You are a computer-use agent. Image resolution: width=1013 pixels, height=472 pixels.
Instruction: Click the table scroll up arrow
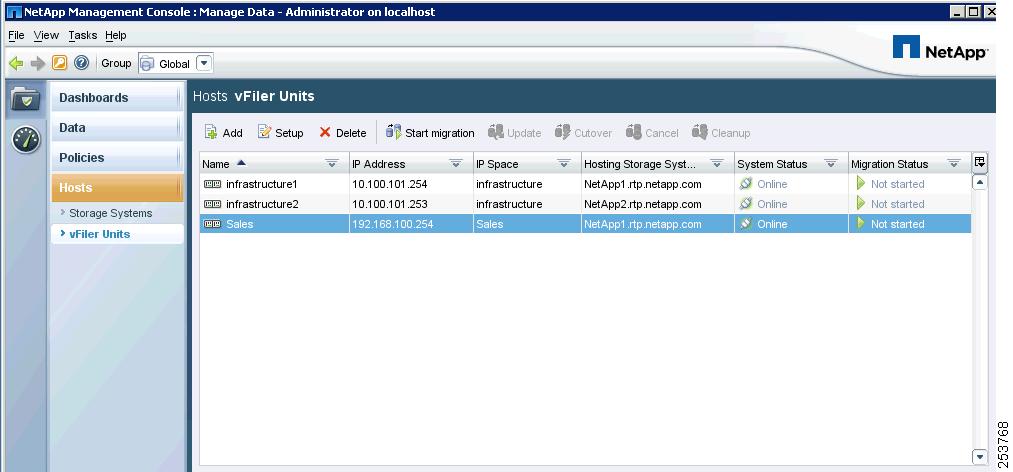pos(979,183)
